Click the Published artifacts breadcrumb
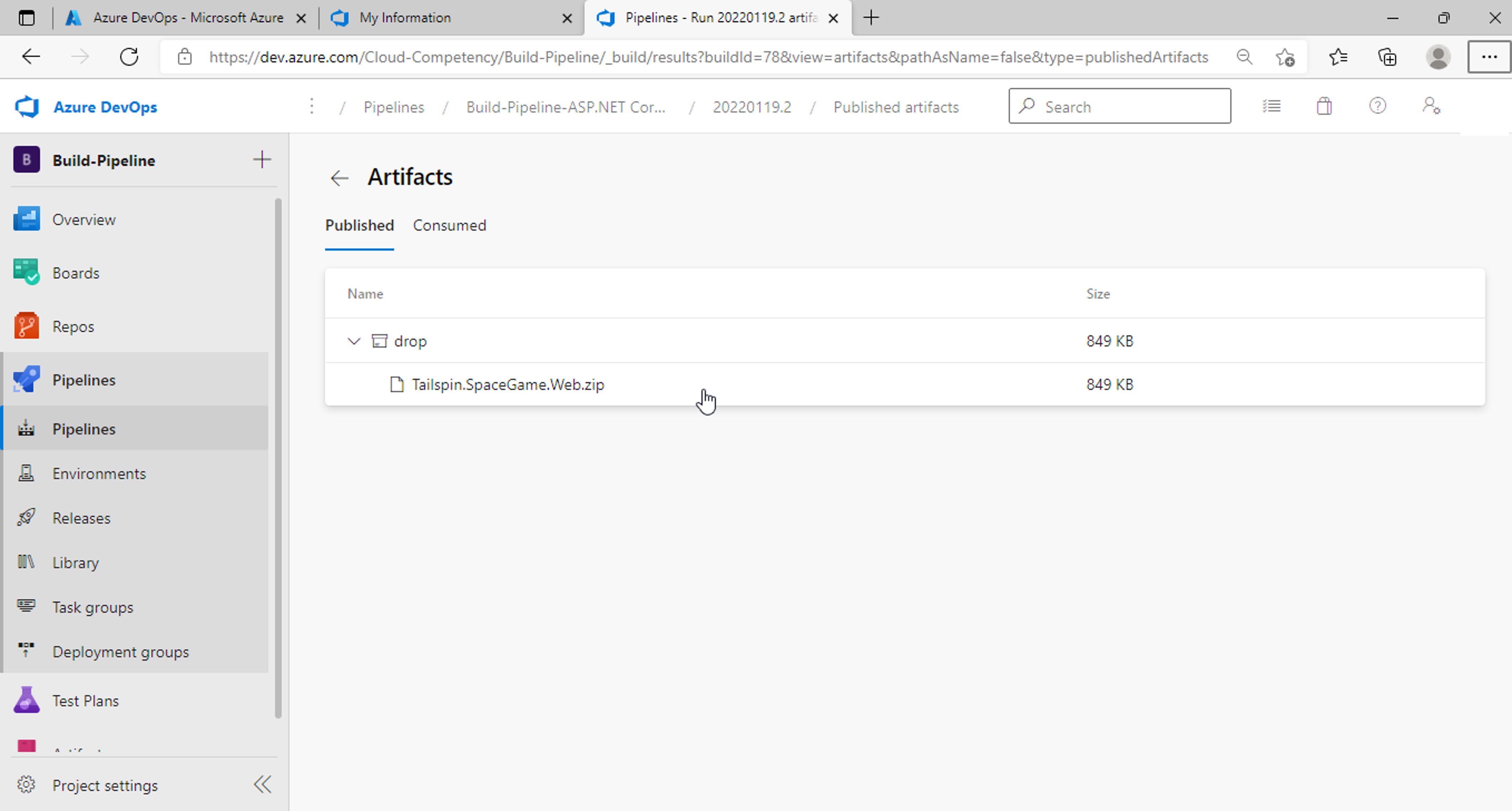Image resolution: width=1512 pixels, height=811 pixels. (x=896, y=107)
